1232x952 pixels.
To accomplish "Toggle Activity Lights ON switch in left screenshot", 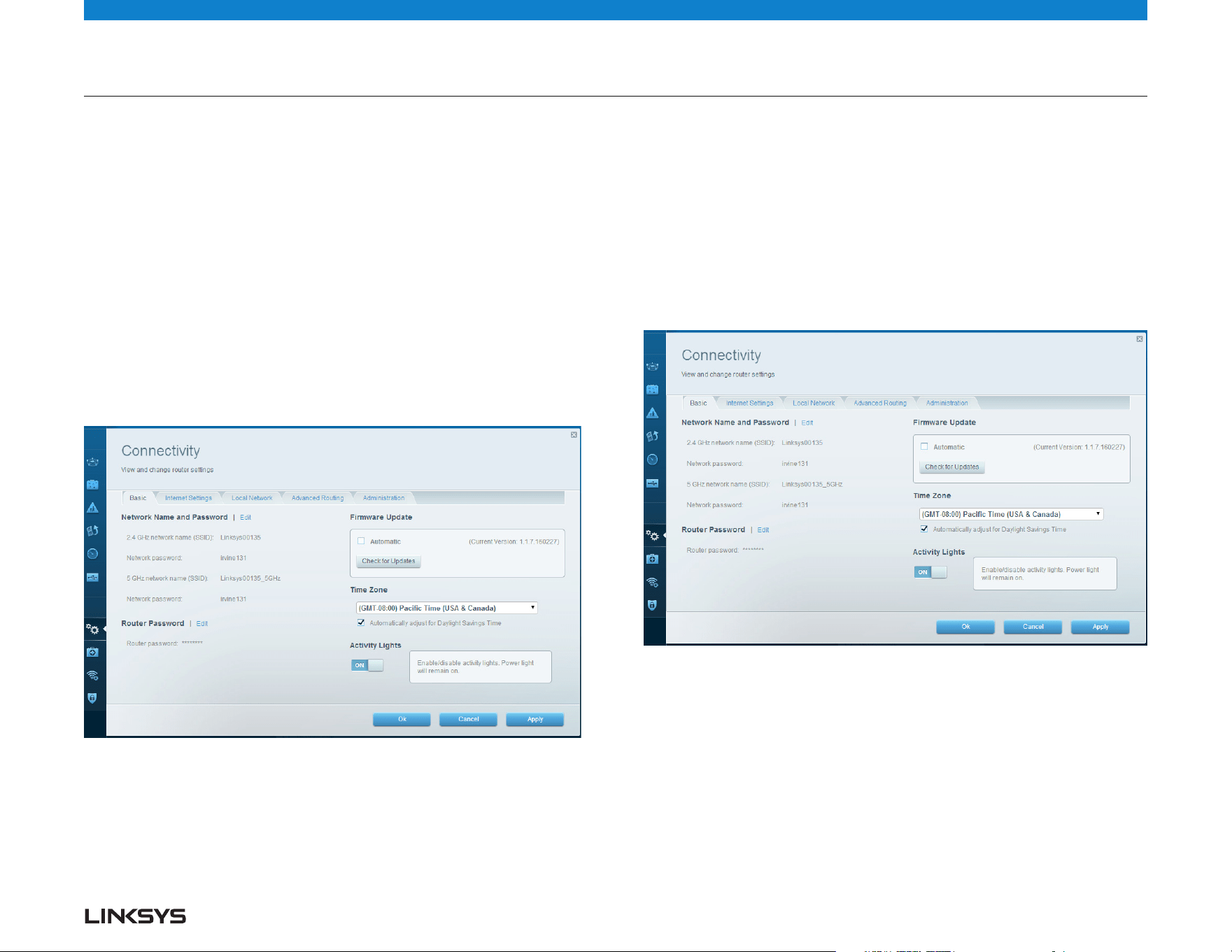I will [367, 665].
